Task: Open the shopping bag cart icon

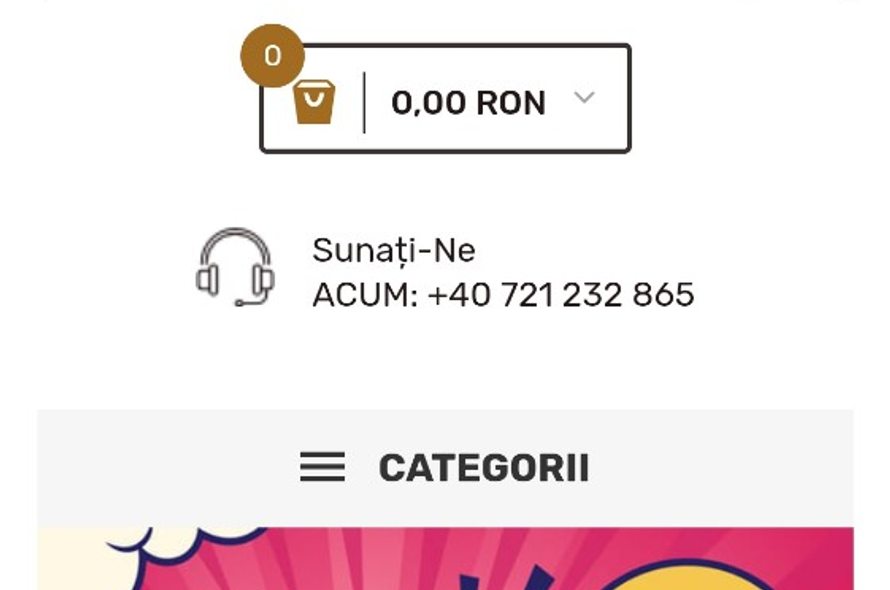Action: pyautogui.click(x=314, y=102)
